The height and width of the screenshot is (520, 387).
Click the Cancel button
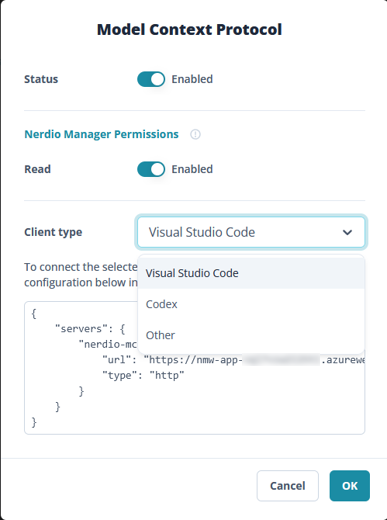click(288, 486)
